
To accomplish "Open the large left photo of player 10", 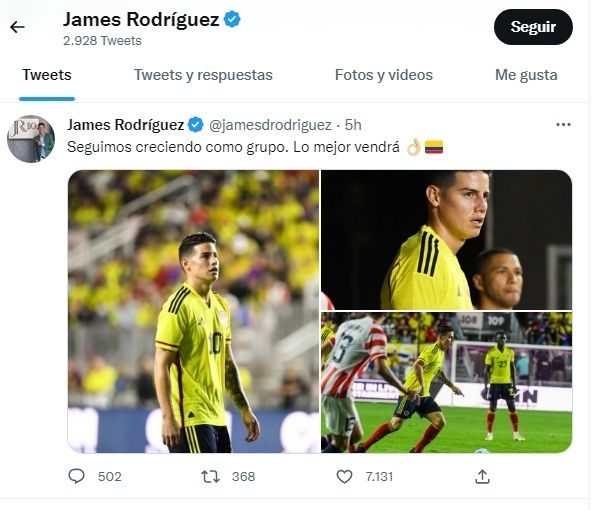I will [193, 311].
